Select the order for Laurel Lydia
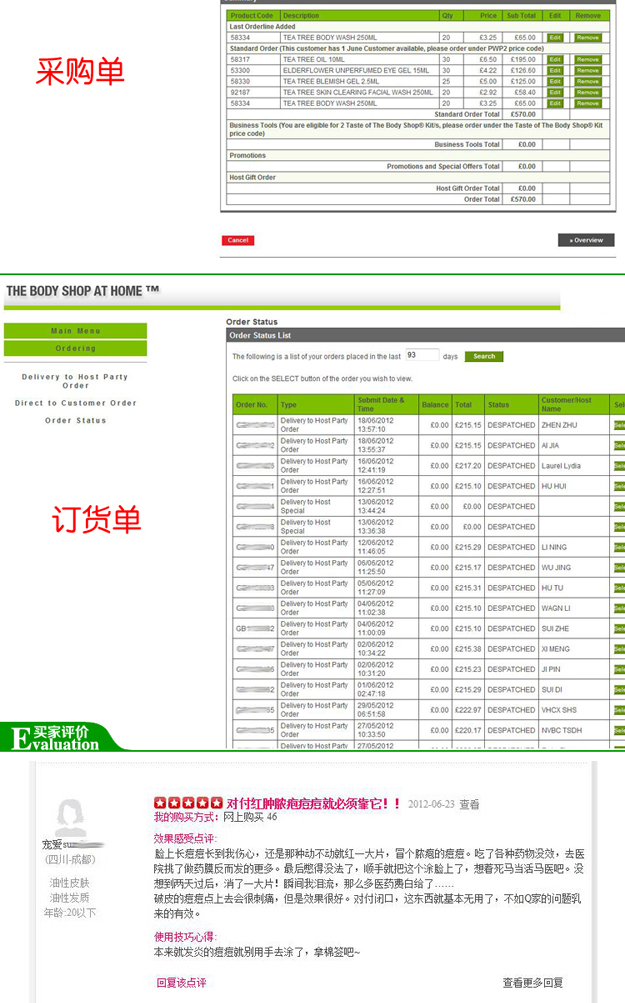This screenshot has width=625, height=1003. [619, 466]
